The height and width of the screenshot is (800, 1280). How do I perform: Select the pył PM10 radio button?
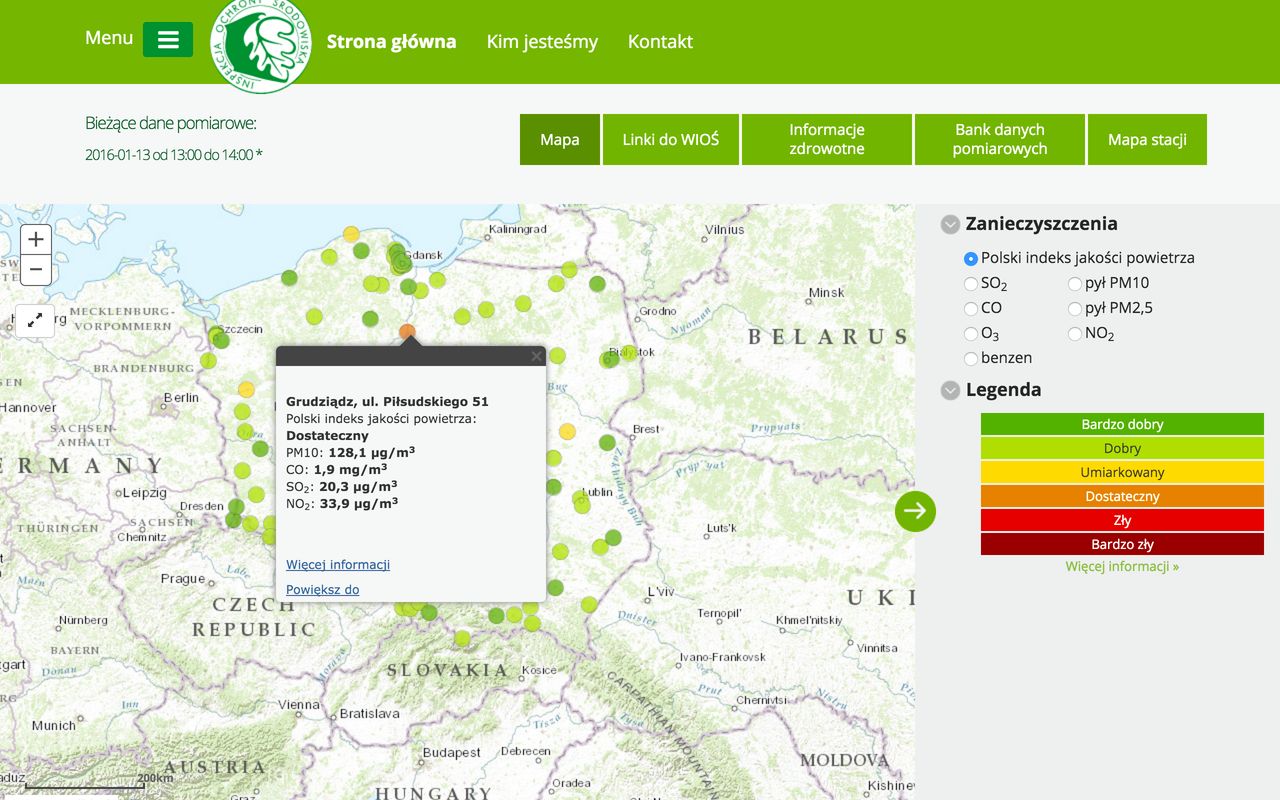[1075, 284]
